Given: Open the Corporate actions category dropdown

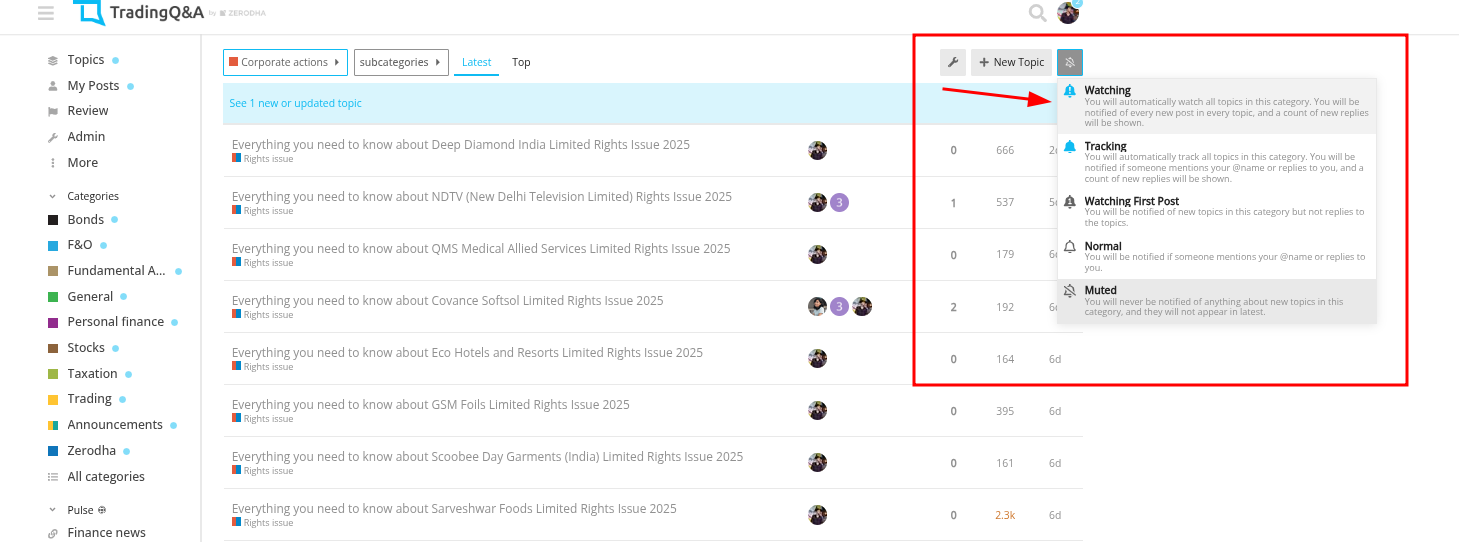Looking at the screenshot, I should (x=285, y=62).
